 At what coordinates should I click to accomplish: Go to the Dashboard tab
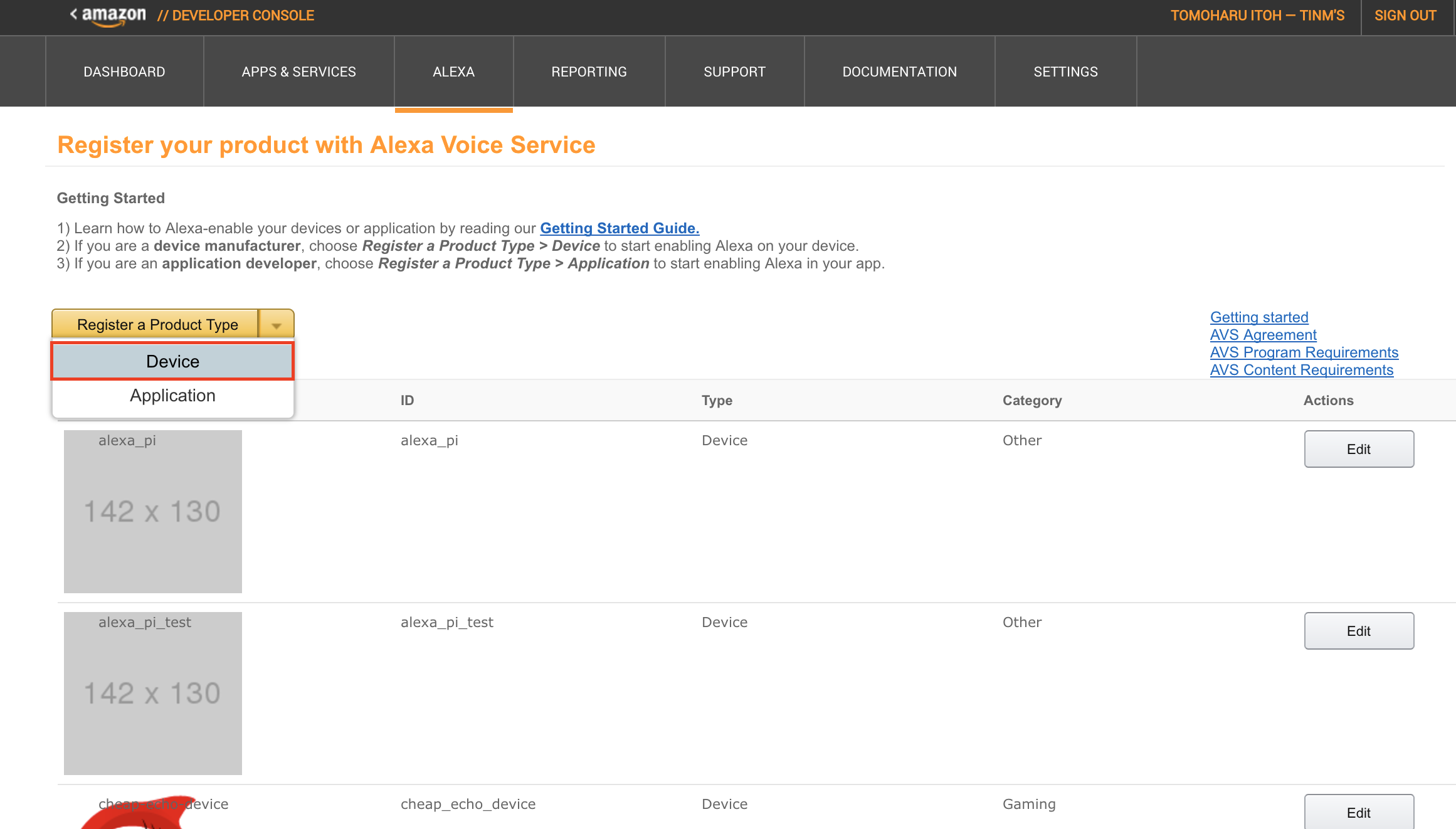tap(124, 71)
